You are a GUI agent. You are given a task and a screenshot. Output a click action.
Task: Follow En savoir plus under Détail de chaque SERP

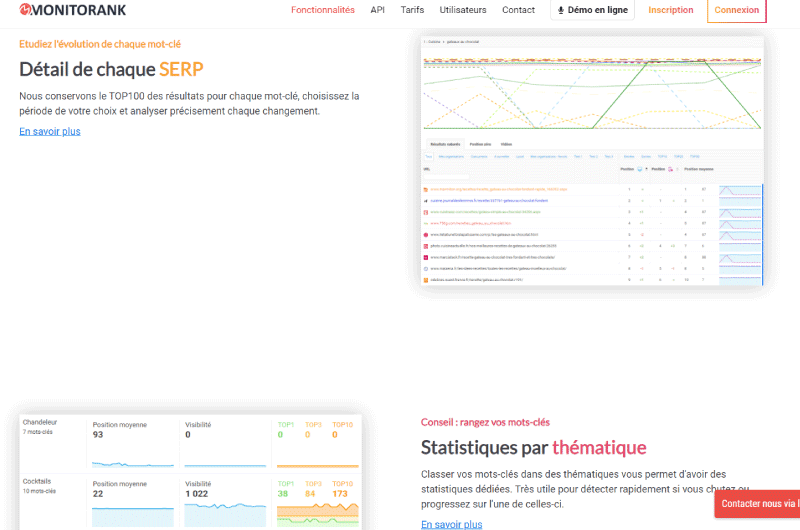coord(50,131)
